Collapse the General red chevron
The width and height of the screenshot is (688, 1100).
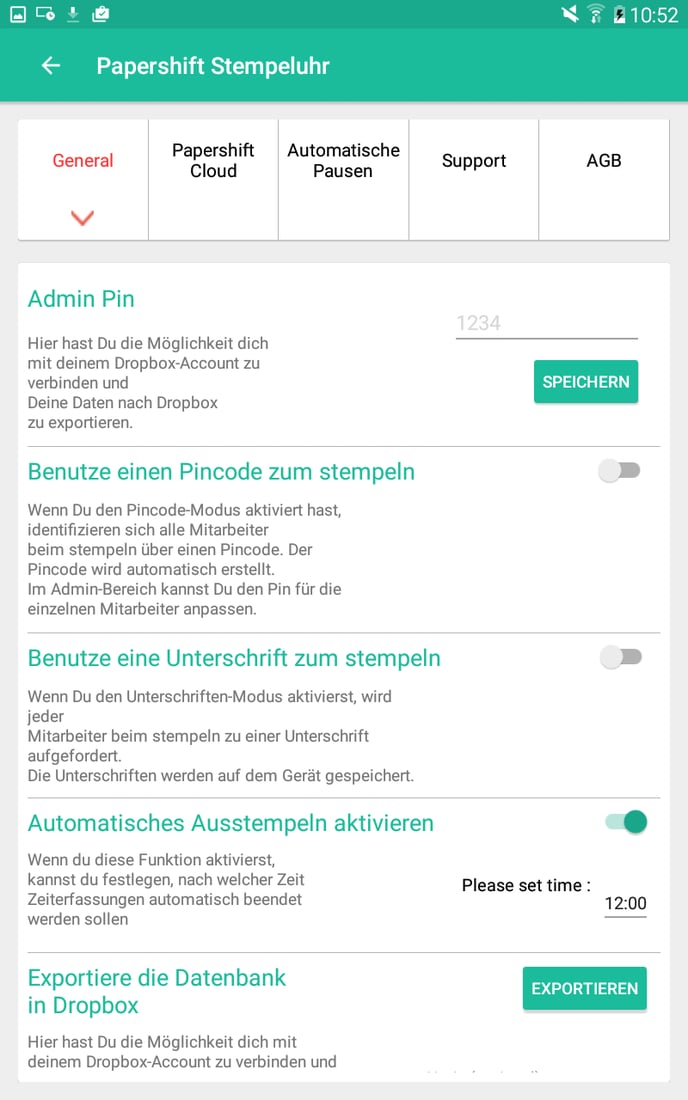[x=83, y=217]
